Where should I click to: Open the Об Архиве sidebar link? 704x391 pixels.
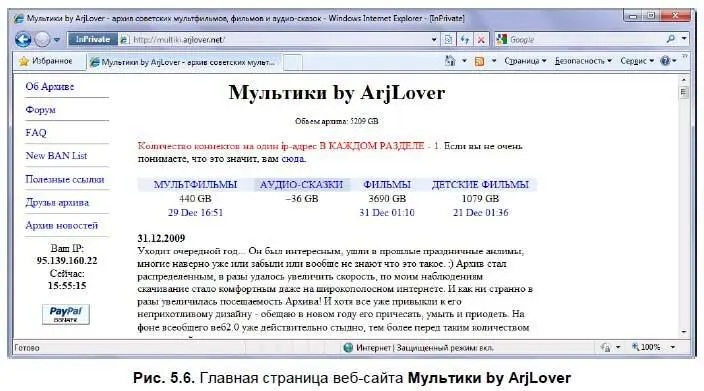pyautogui.click(x=49, y=87)
